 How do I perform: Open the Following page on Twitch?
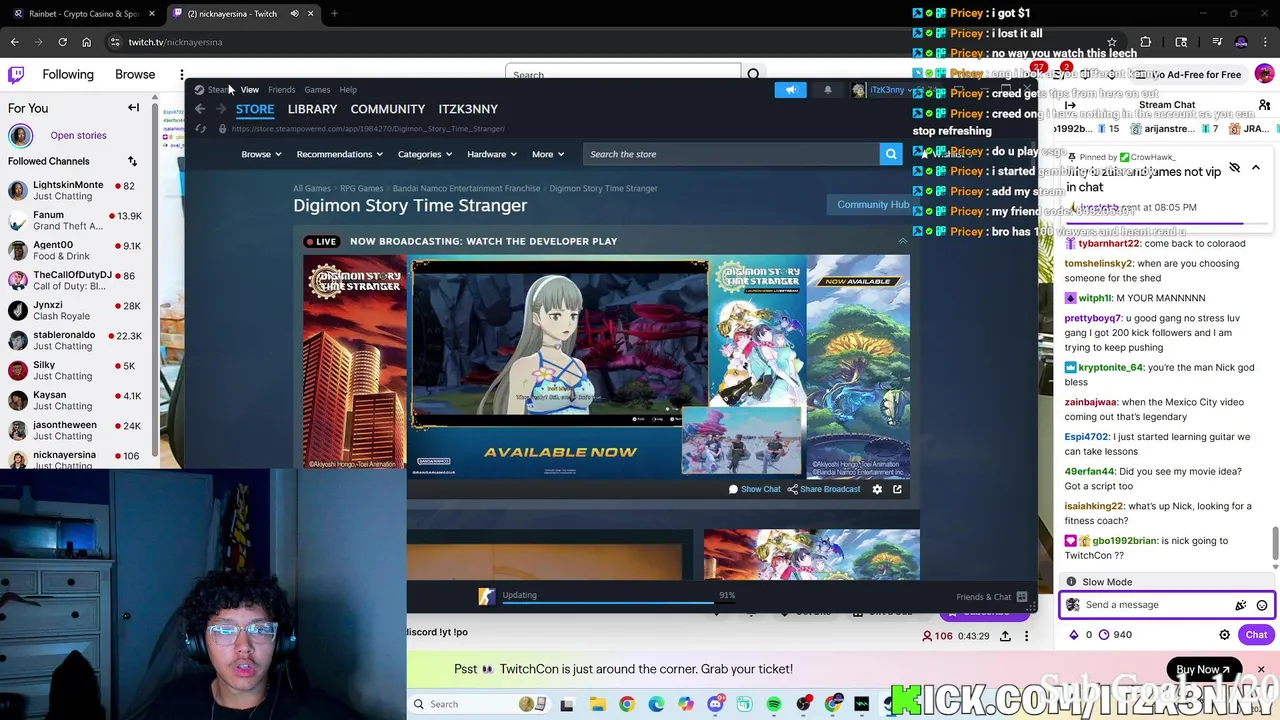click(68, 74)
